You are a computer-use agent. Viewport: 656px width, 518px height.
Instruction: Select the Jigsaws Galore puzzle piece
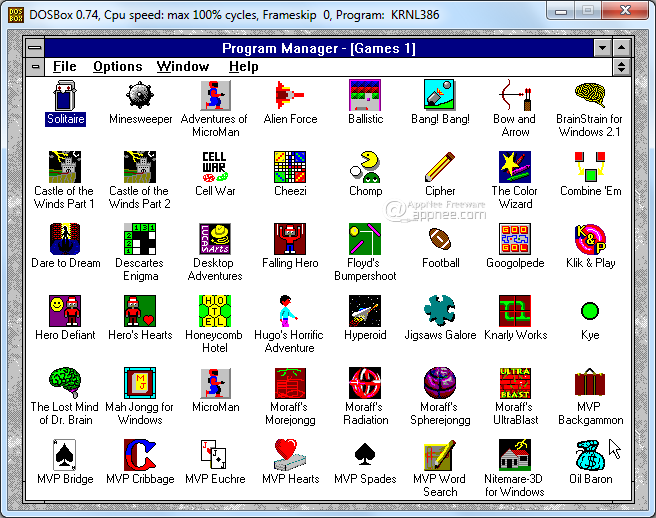tap(440, 311)
